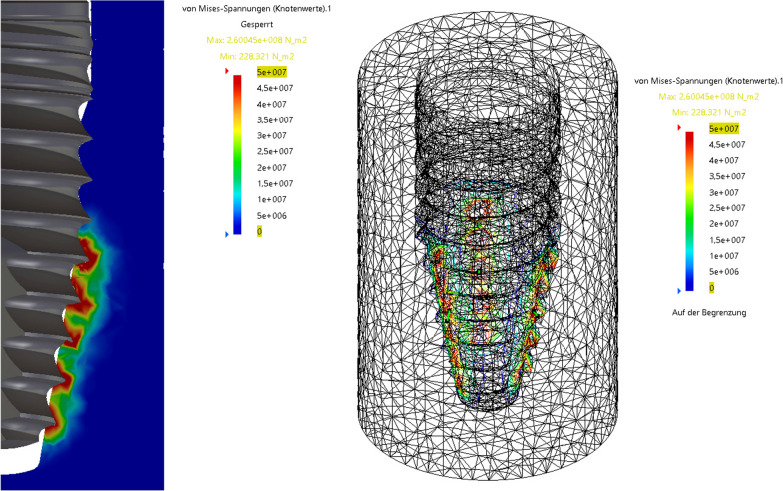The width and height of the screenshot is (783, 491).
Task: Click 4,5e+007 tick in Auf der Begrenzung legend
Action: coord(727,144)
